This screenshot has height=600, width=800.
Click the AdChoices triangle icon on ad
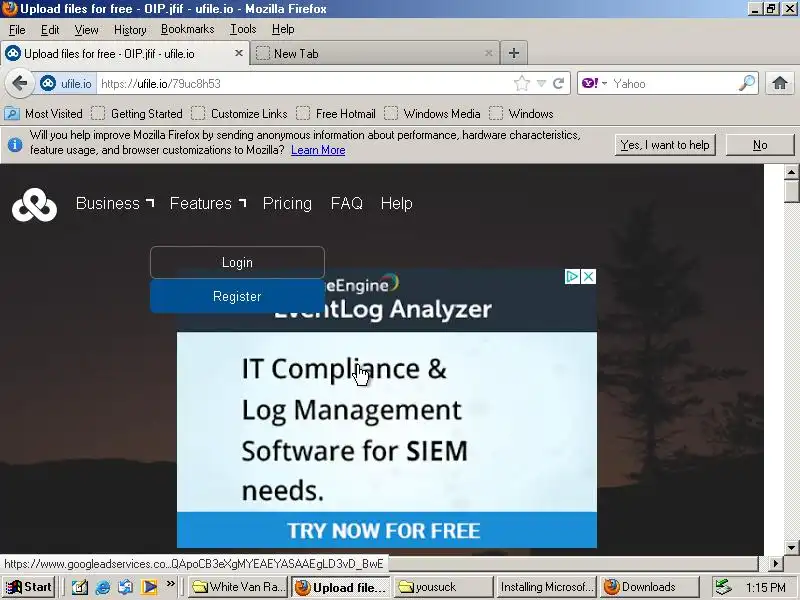pos(572,277)
